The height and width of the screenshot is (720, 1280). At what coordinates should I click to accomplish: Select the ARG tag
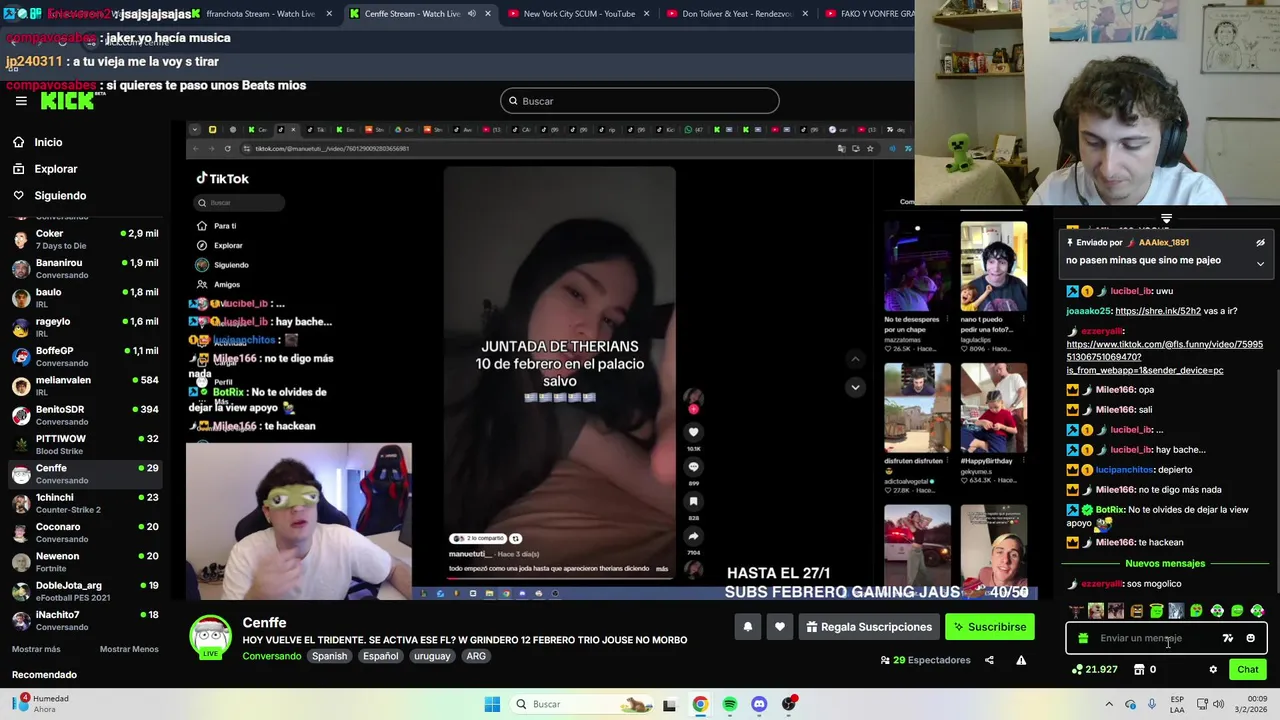[x=476, y=656]
